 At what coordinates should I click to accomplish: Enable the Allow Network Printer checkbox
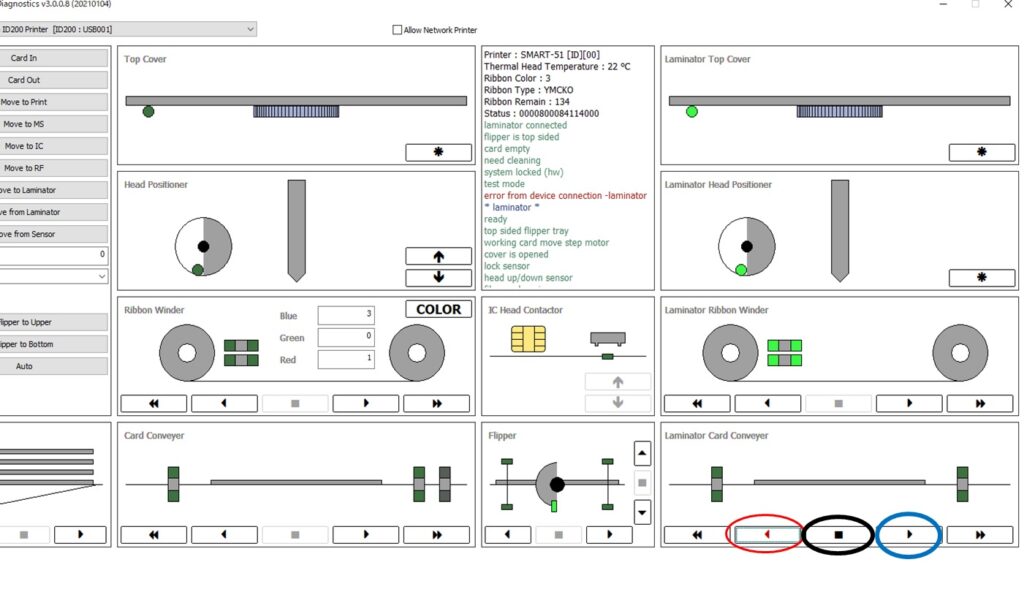pos(397,30)
